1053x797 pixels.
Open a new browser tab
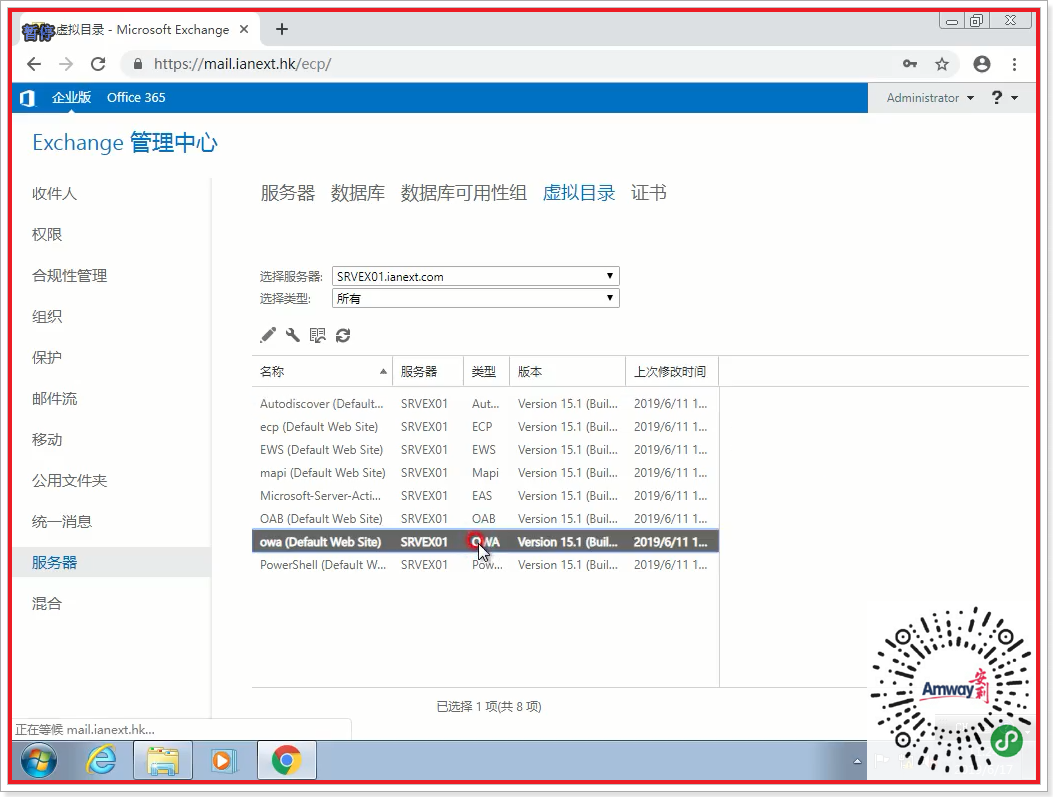tap(282, 29)
